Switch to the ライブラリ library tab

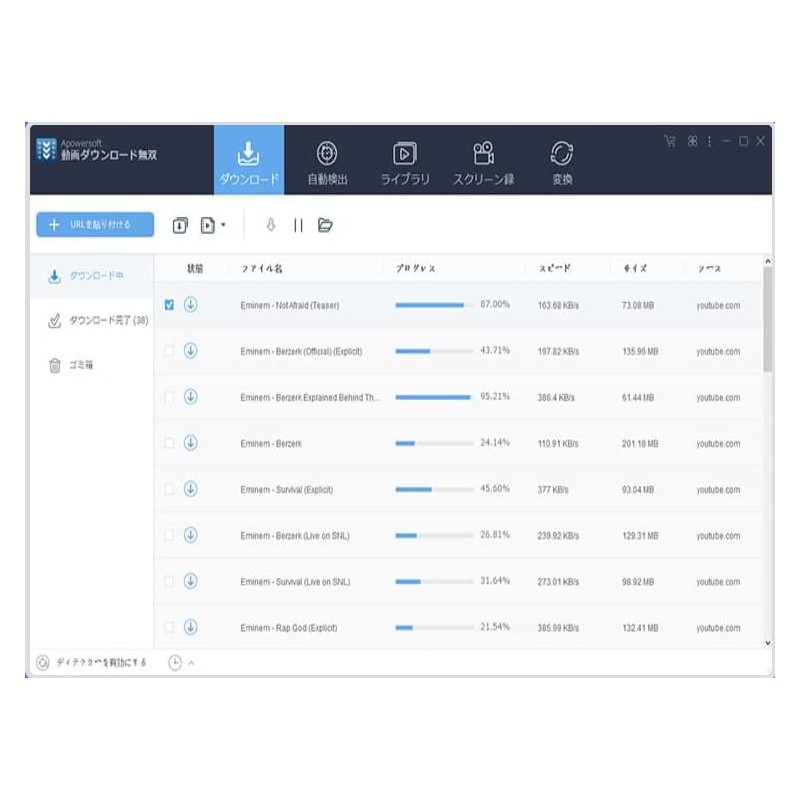tap(405, 162)
